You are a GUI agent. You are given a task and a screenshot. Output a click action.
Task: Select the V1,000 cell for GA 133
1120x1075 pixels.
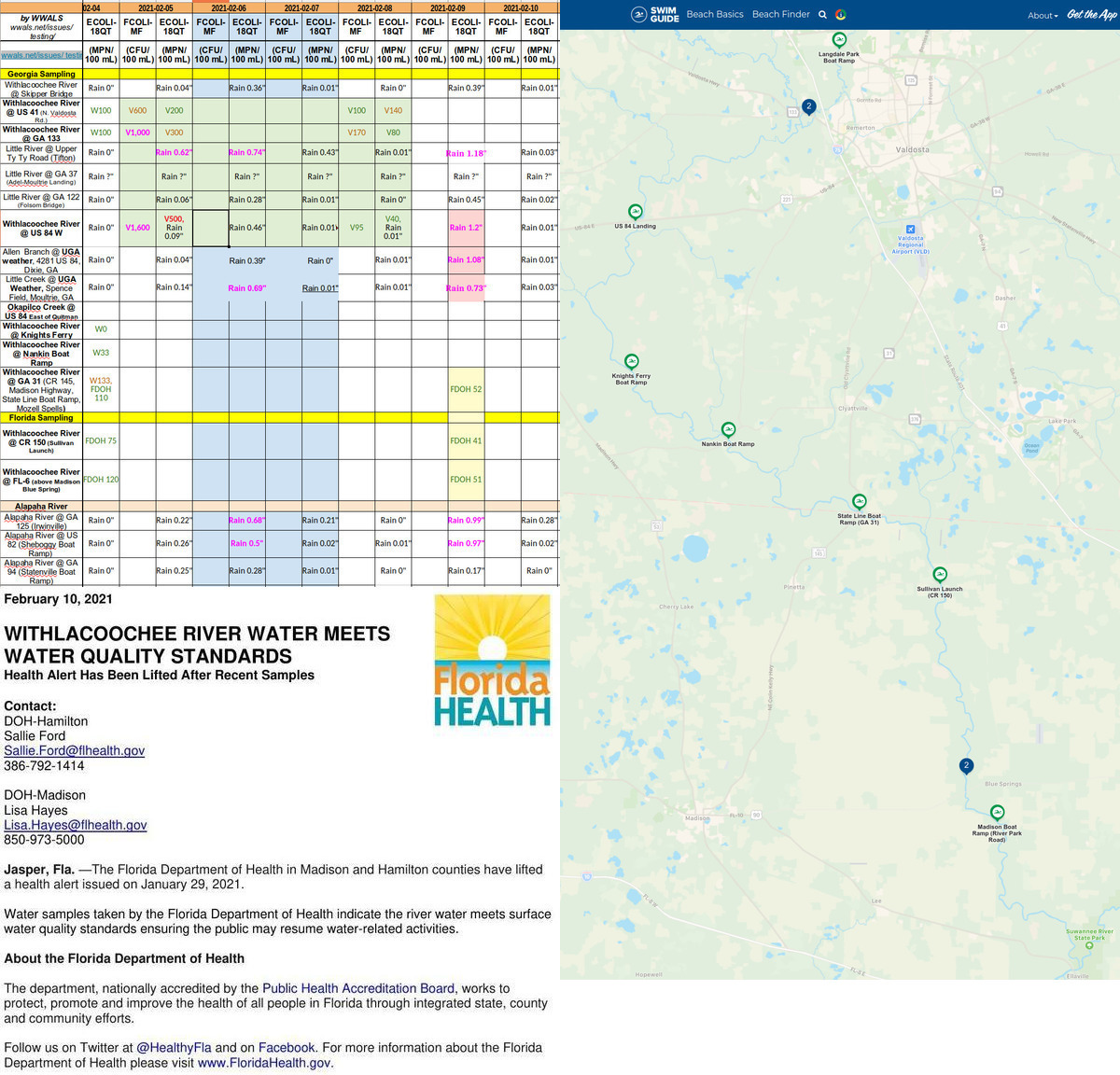click(x=137, y=133)
